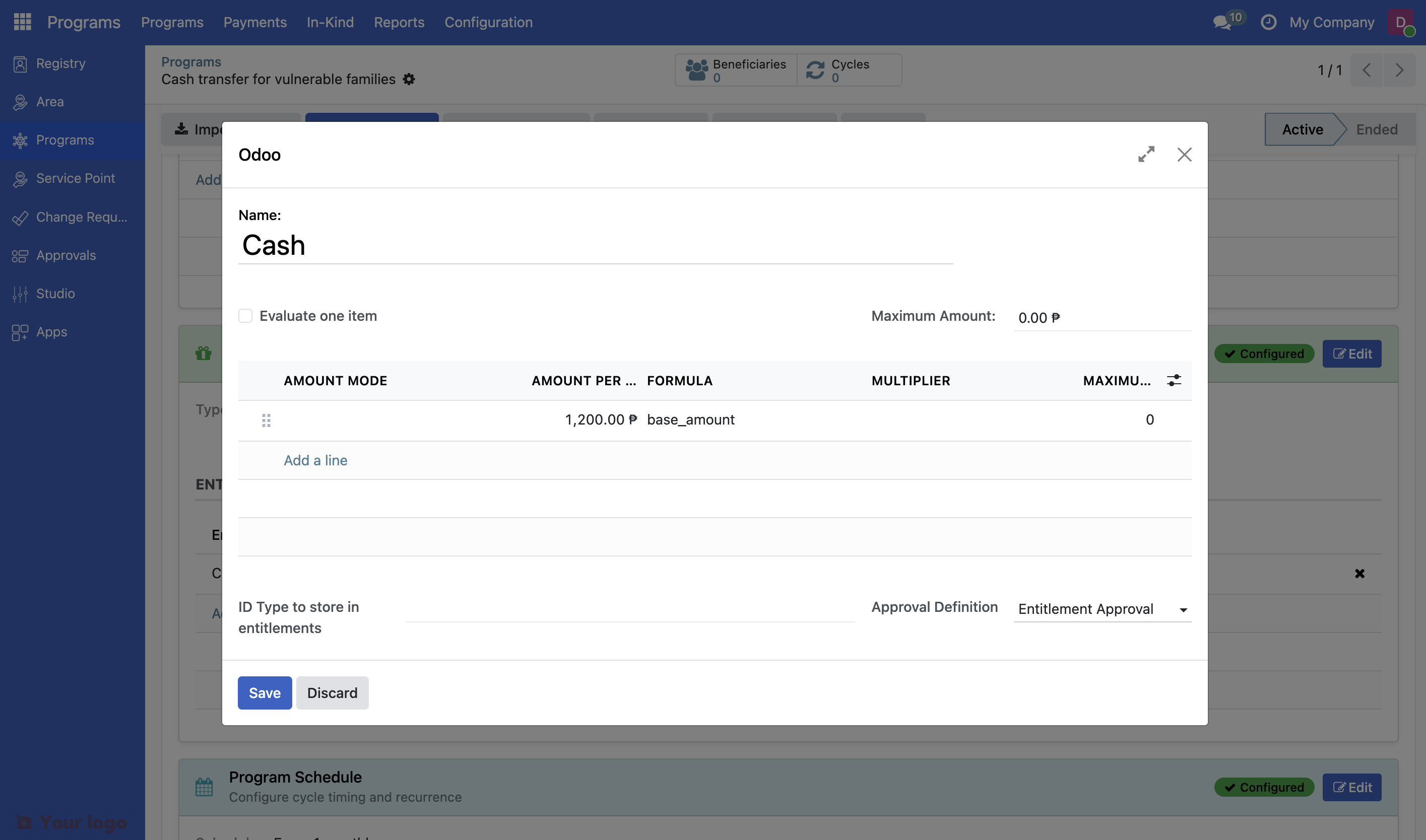Image resolution: width=1426 pixels, height=840 pixels.
Task: Open the activities clock icon
Action: [x=1268, y=22]
